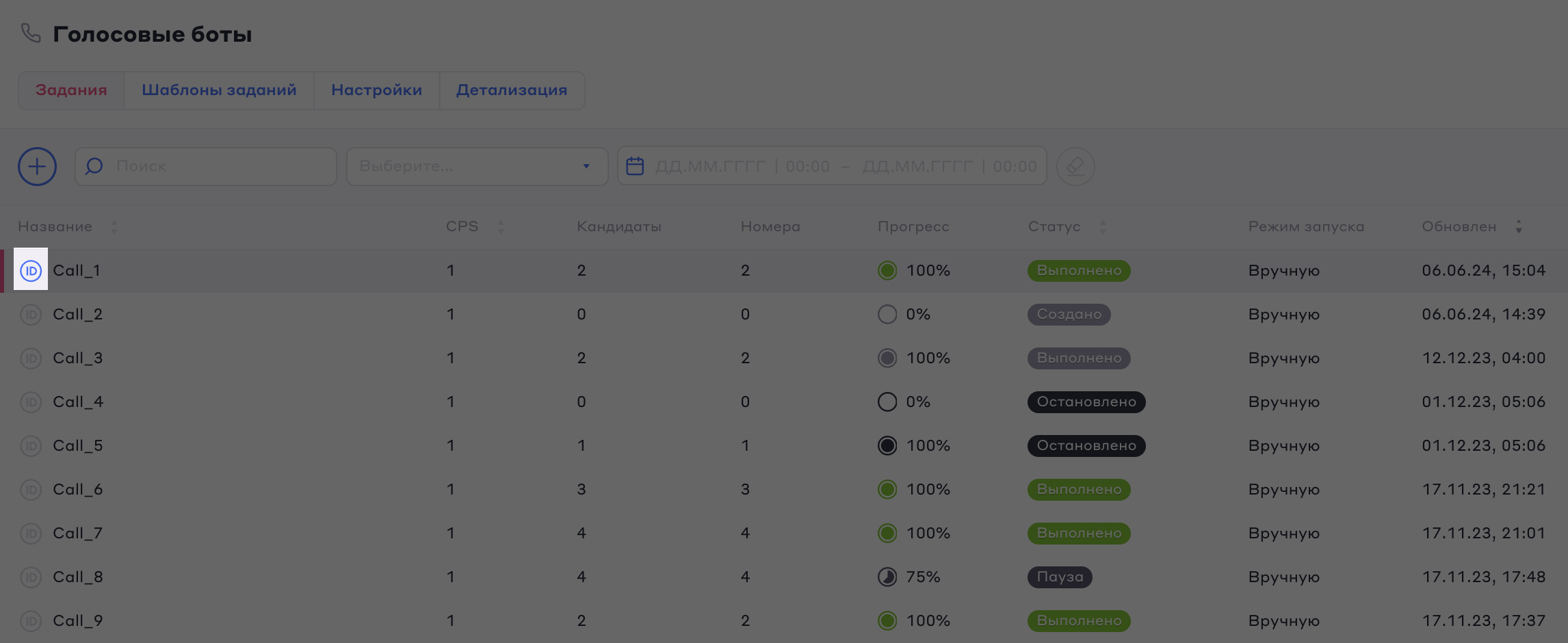Select the Call_6 row name
This screenshot has height=643, width=1568.
(78, 489)
